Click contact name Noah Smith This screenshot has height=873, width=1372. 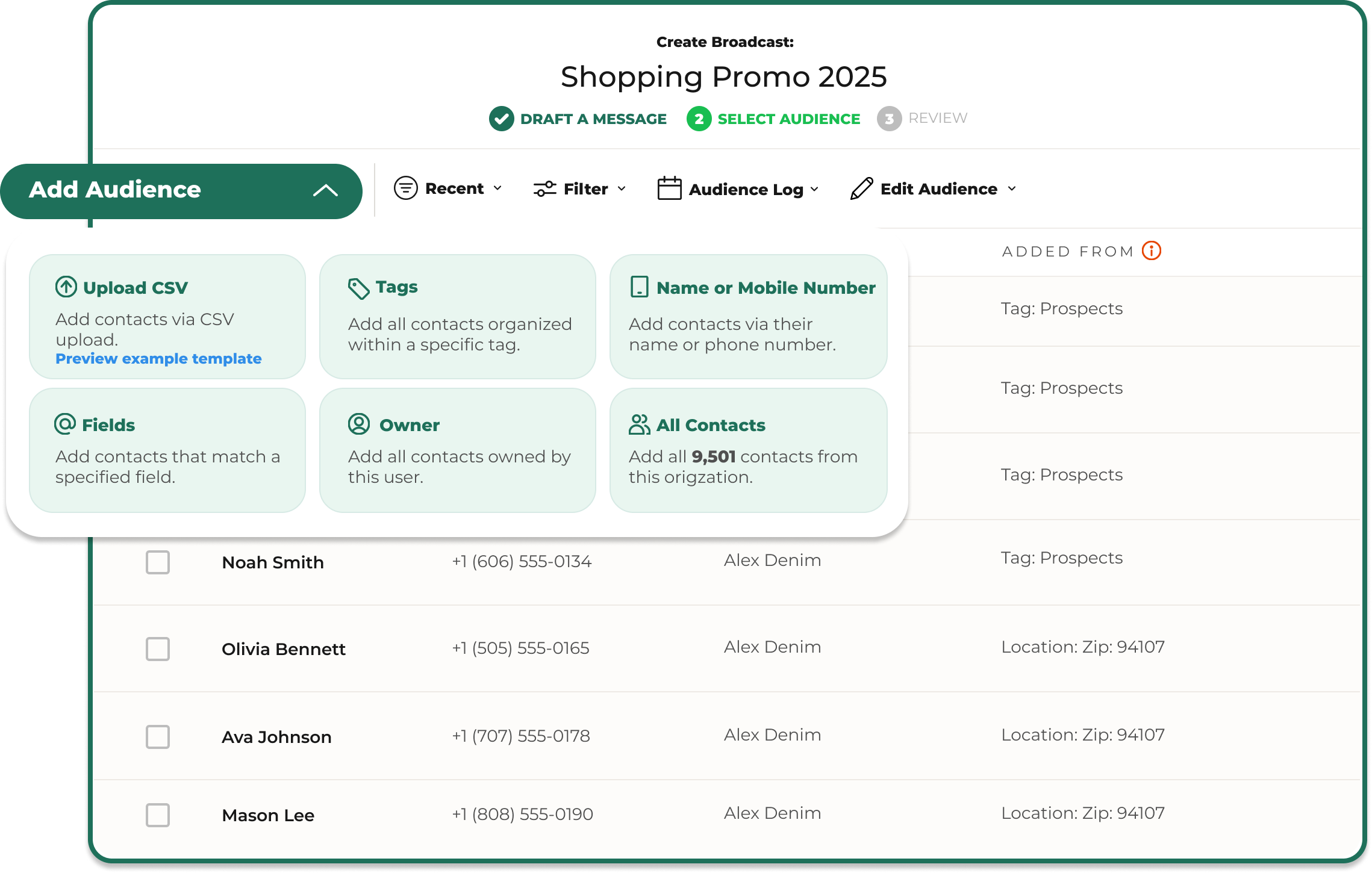[x=273, y=562]
